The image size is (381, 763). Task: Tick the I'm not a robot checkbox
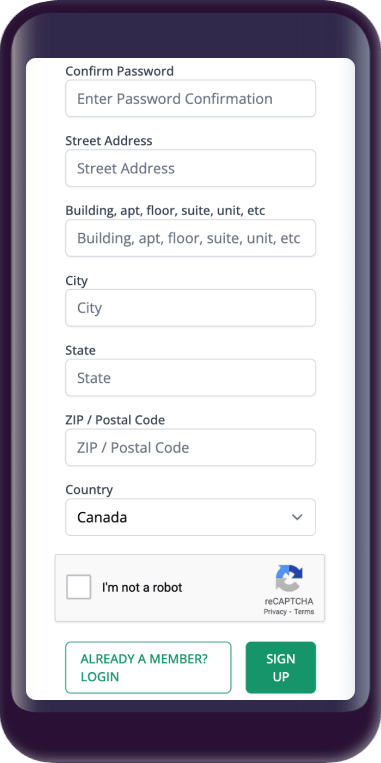pyautogui.click(x=79, y=587)
